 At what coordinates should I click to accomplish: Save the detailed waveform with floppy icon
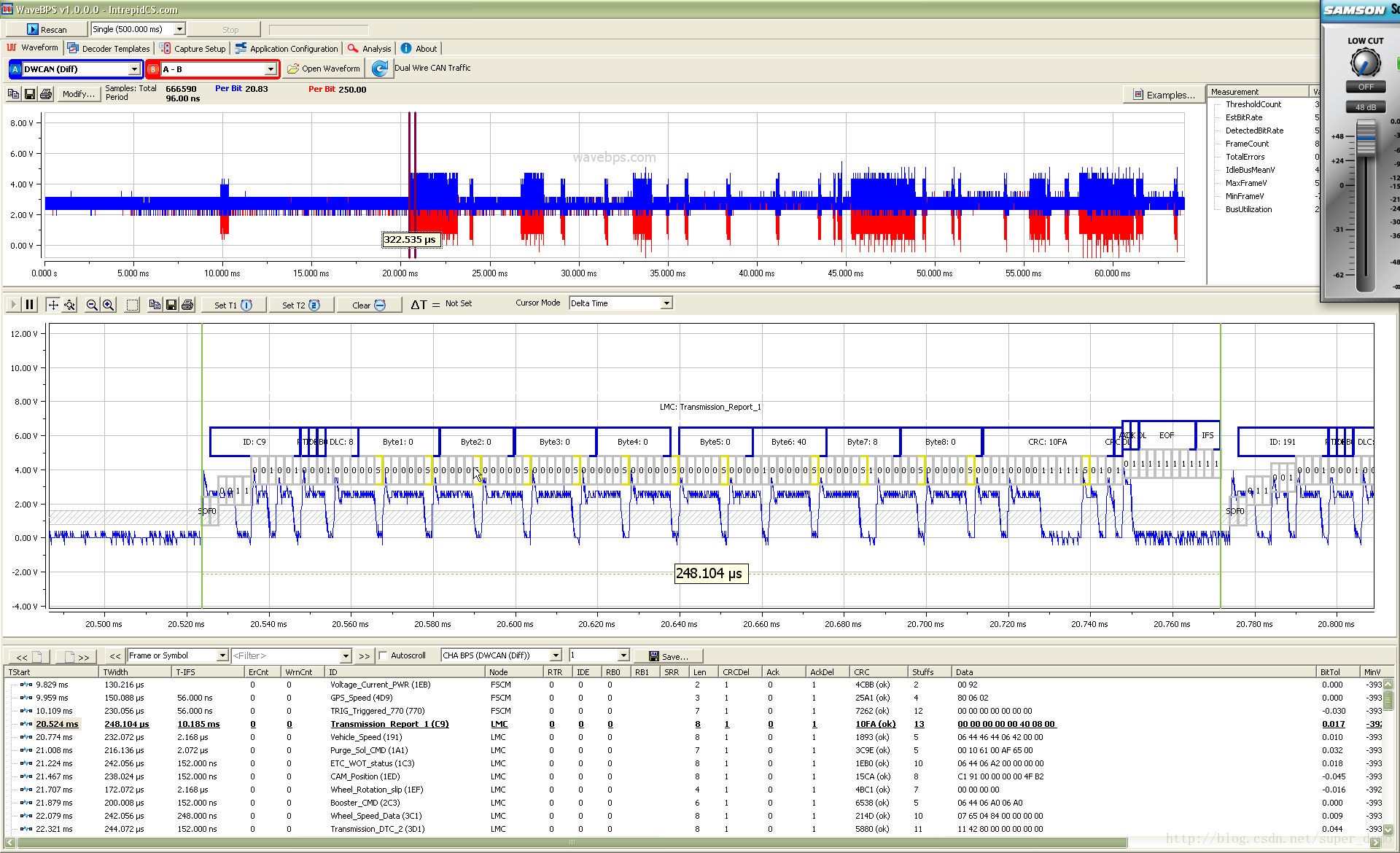pyautogui.click(x=171, y=305)
